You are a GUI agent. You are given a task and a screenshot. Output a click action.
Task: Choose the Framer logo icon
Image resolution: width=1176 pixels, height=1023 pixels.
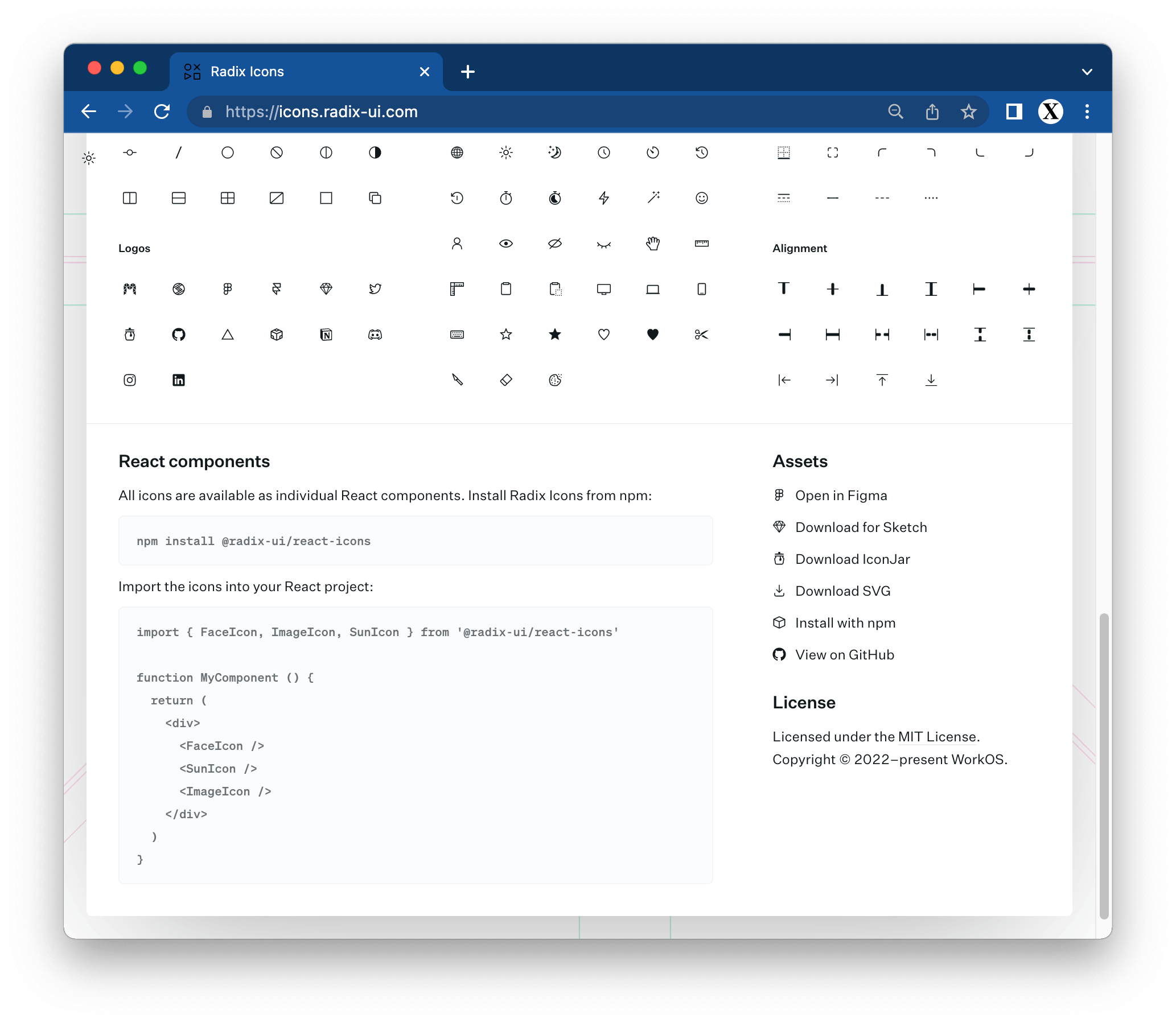(x=277, y=289)
